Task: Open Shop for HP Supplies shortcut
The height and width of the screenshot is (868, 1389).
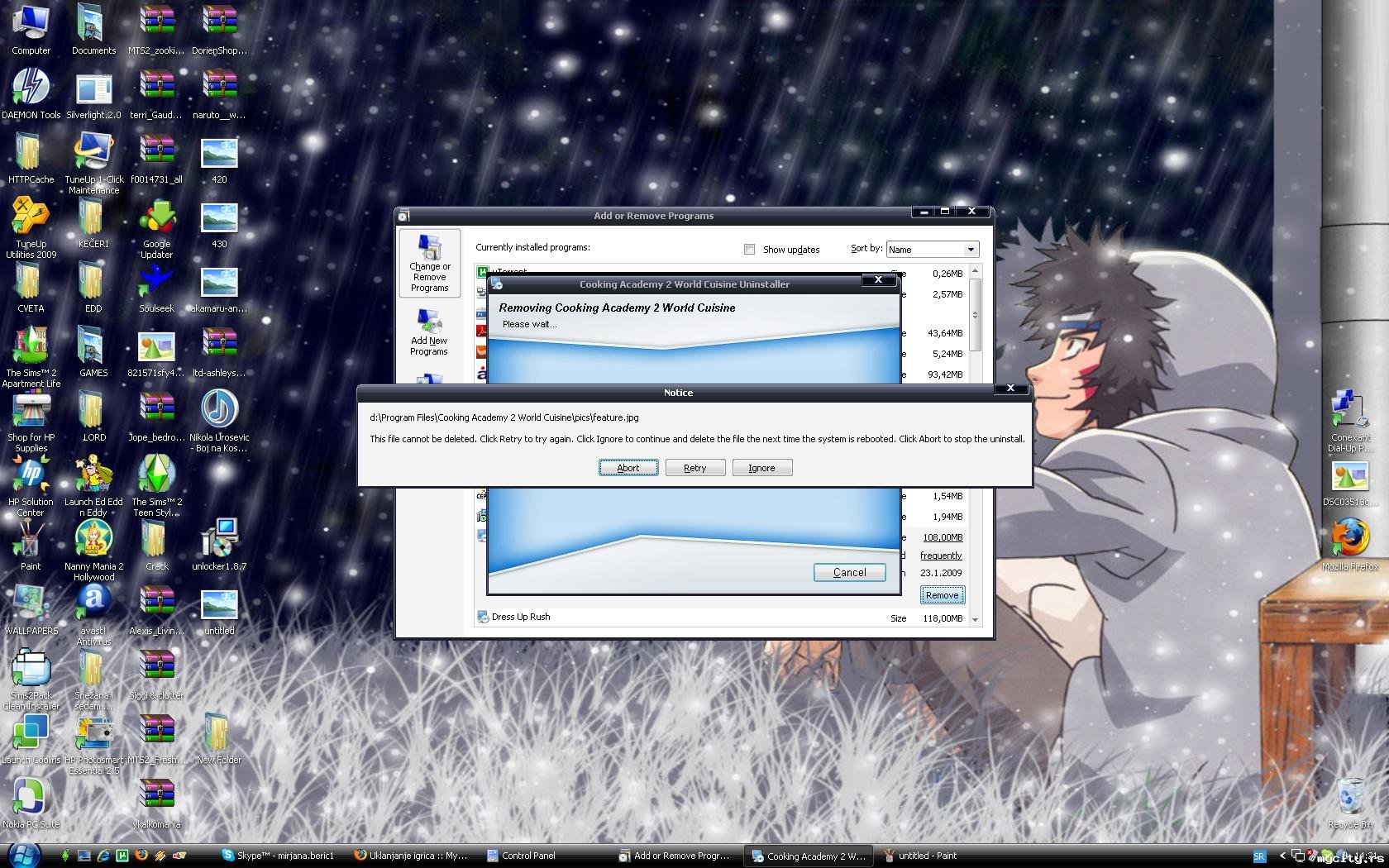Action: point(31,422)
